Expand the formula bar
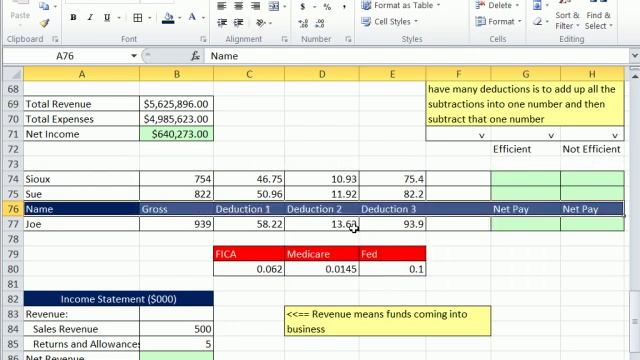Screen dimensions: 640x360 coord(634,56)
